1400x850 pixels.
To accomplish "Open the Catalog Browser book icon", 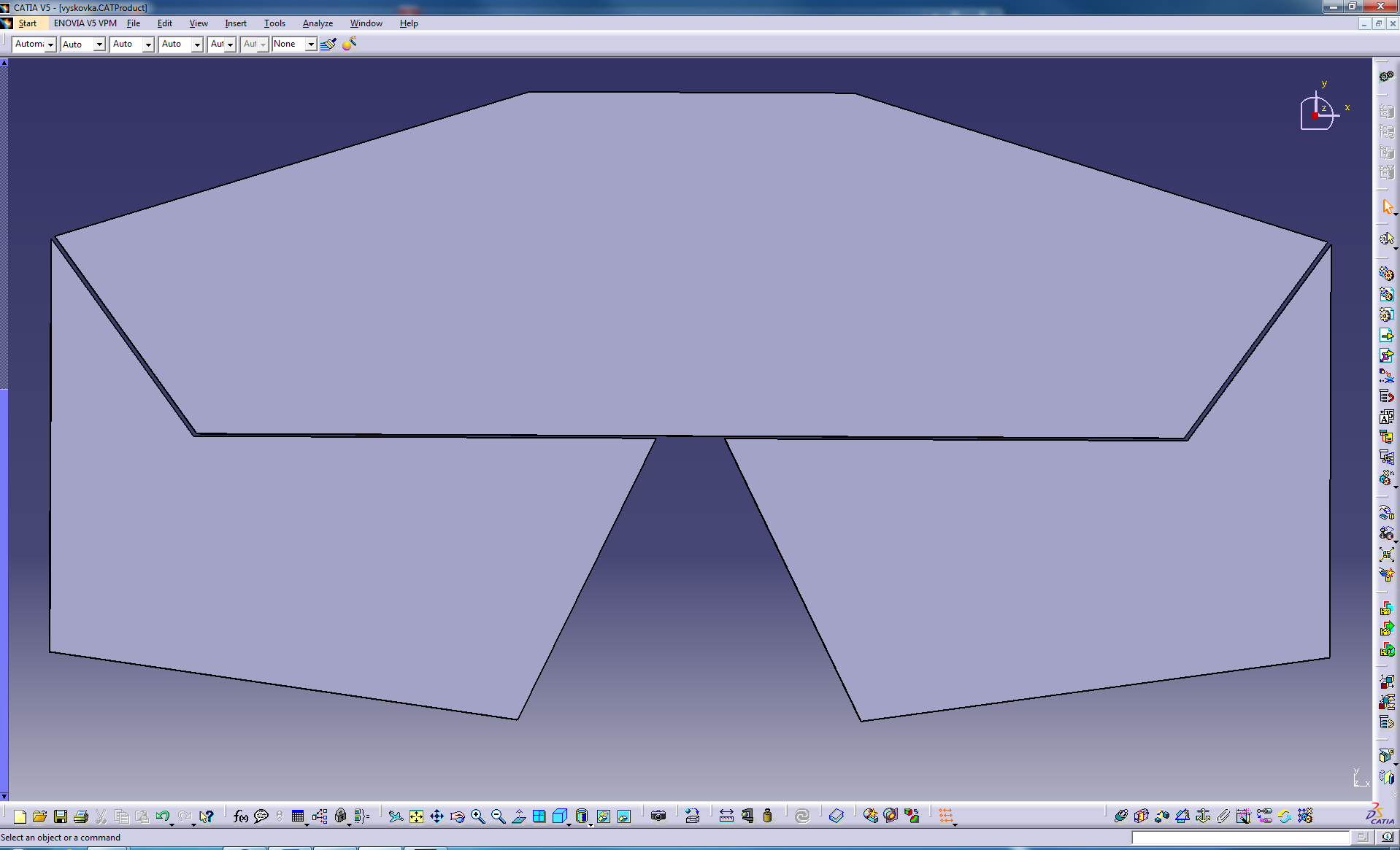I will click(836, 816).
